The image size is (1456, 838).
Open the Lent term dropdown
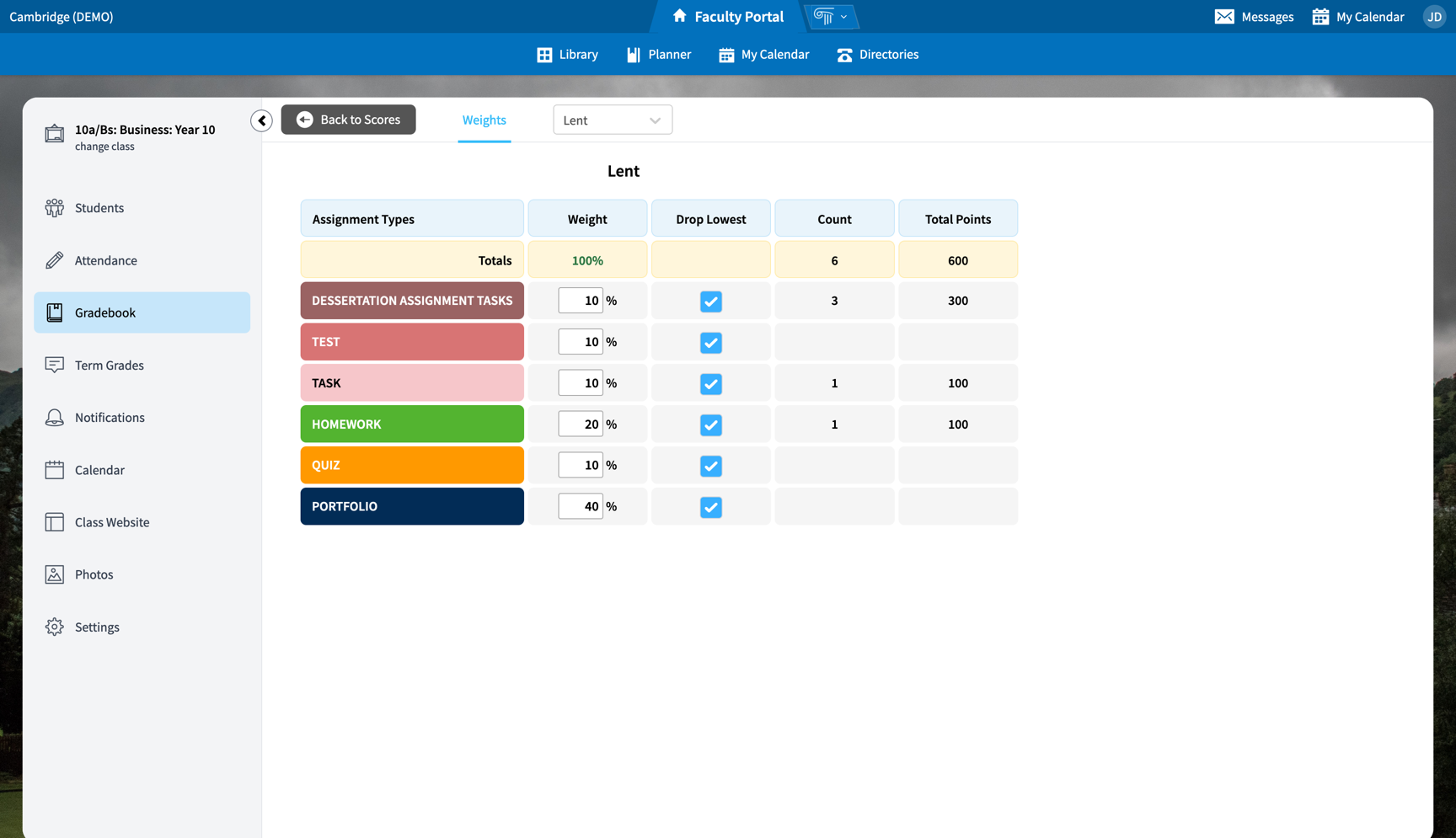coord(613,120)
